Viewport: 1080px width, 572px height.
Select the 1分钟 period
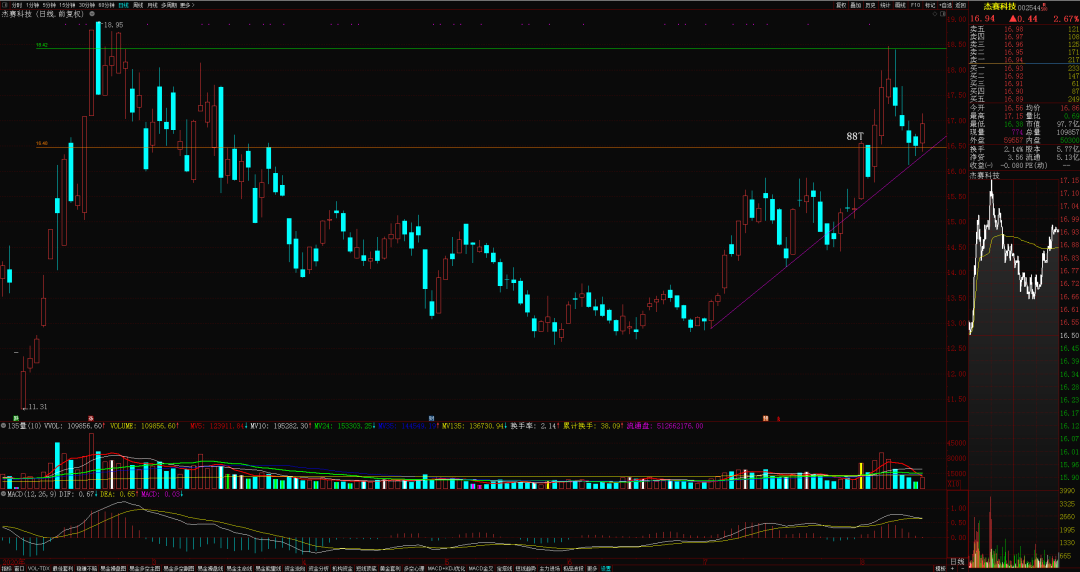coord(32,5)
